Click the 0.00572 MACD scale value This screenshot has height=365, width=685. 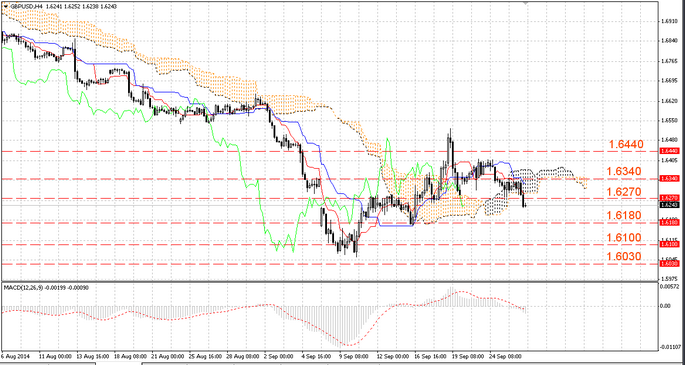[x=671, y=286]
